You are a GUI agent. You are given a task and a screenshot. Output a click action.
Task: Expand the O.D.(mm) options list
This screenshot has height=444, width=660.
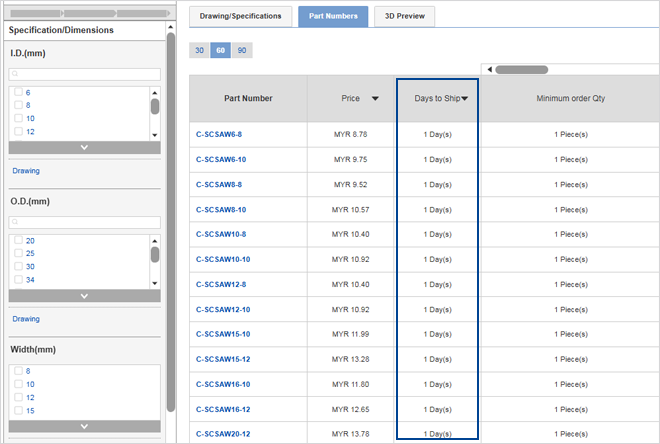tap(84, 295)
